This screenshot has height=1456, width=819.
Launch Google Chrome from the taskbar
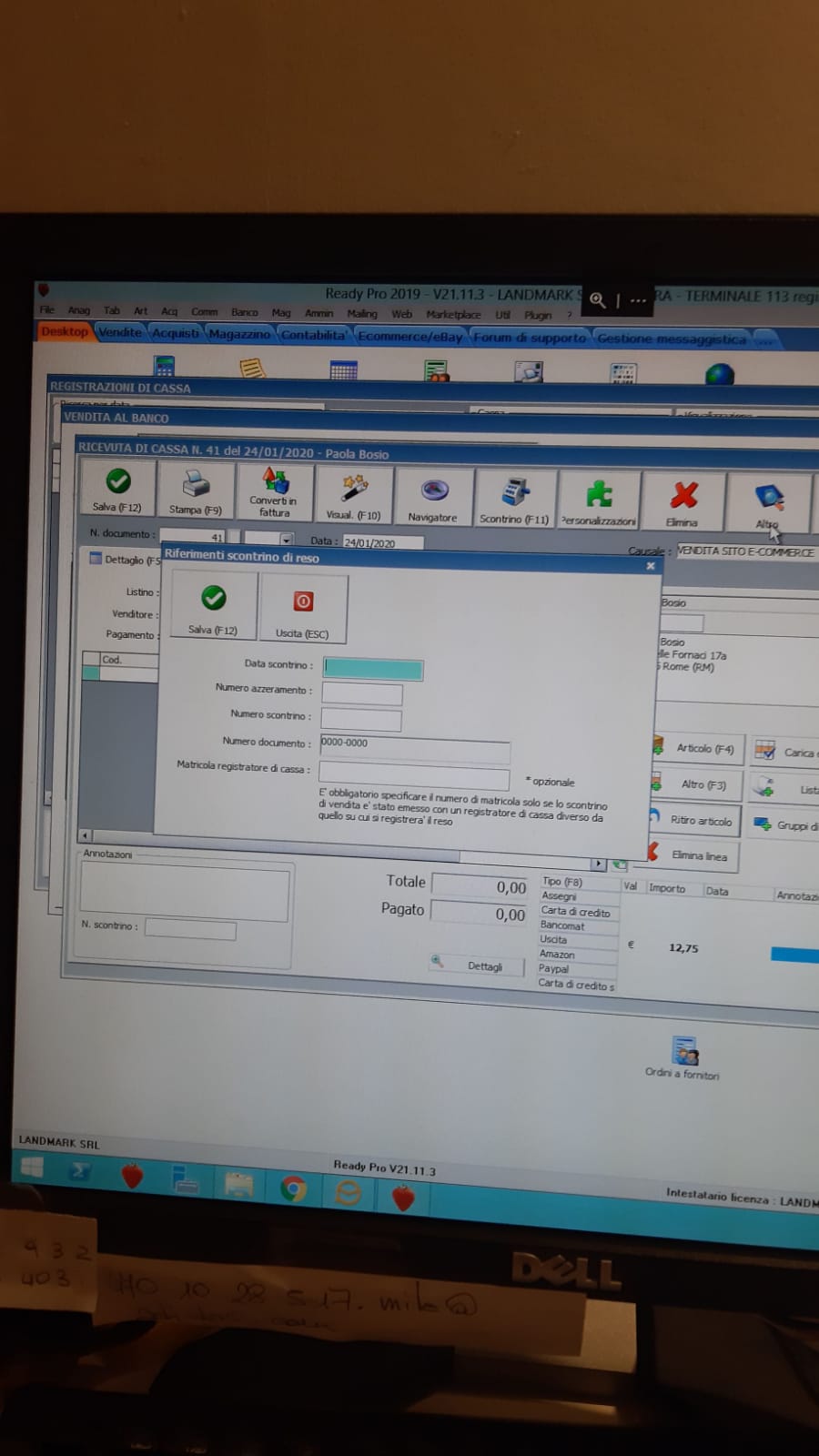(293, 1188)
